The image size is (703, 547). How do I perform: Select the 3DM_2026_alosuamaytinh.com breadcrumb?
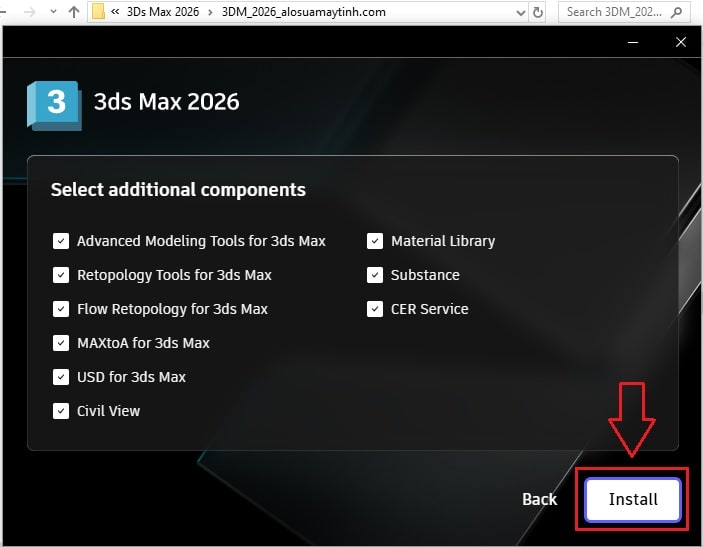click(304, 12)
